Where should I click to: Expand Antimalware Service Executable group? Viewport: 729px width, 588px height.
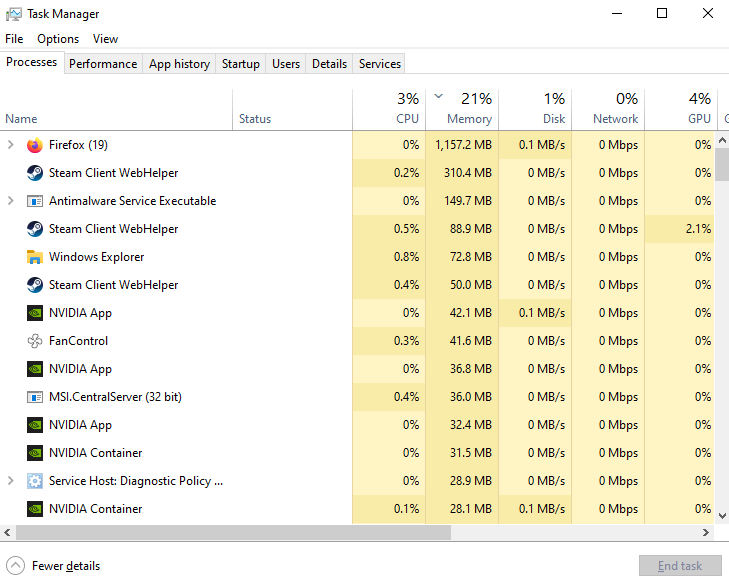[x=11, y=201]
